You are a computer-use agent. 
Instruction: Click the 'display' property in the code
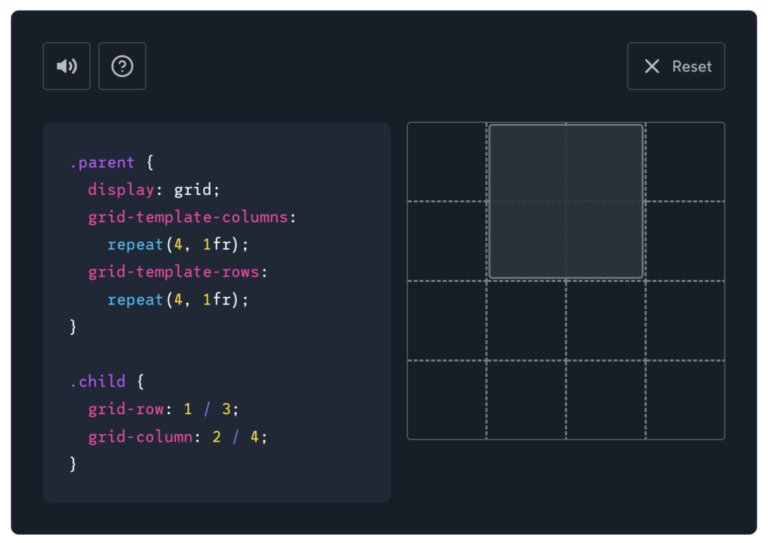click(121, 189)
